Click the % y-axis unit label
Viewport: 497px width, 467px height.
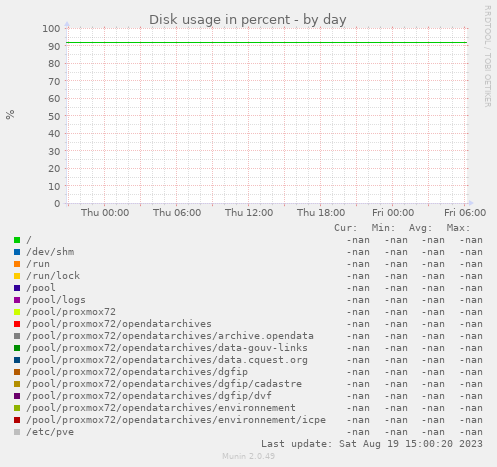tap(10, 114)
